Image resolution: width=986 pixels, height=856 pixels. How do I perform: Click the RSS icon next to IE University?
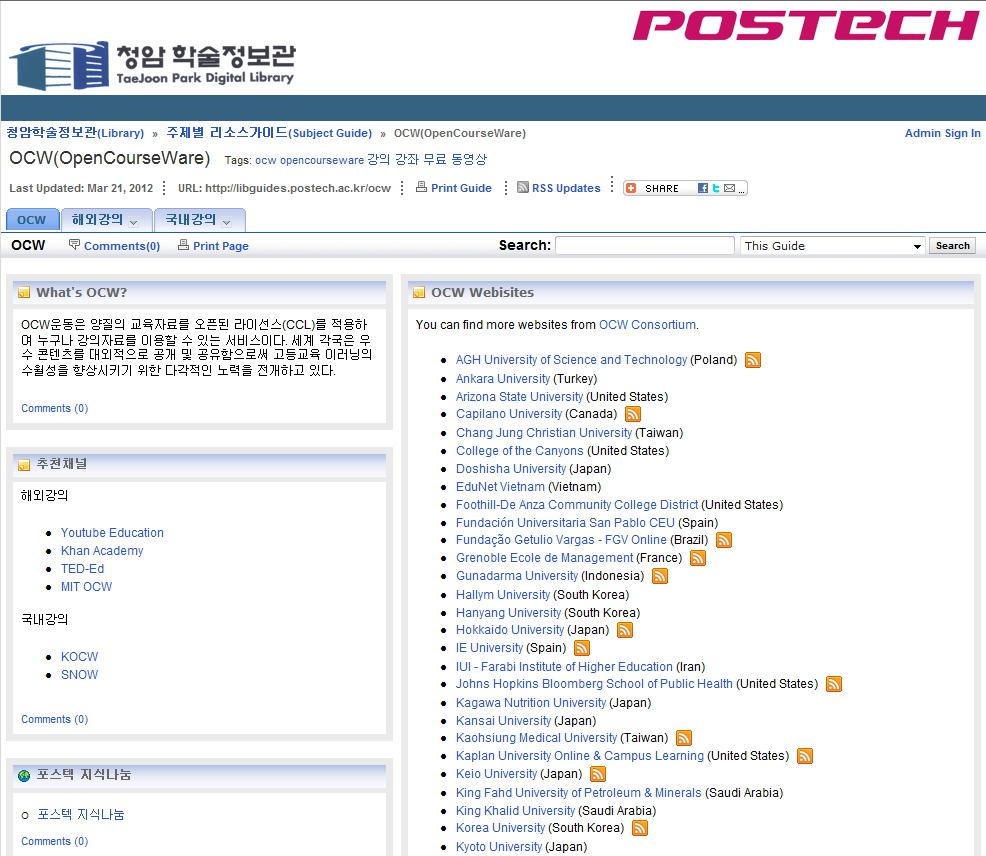tap(582, 648)
